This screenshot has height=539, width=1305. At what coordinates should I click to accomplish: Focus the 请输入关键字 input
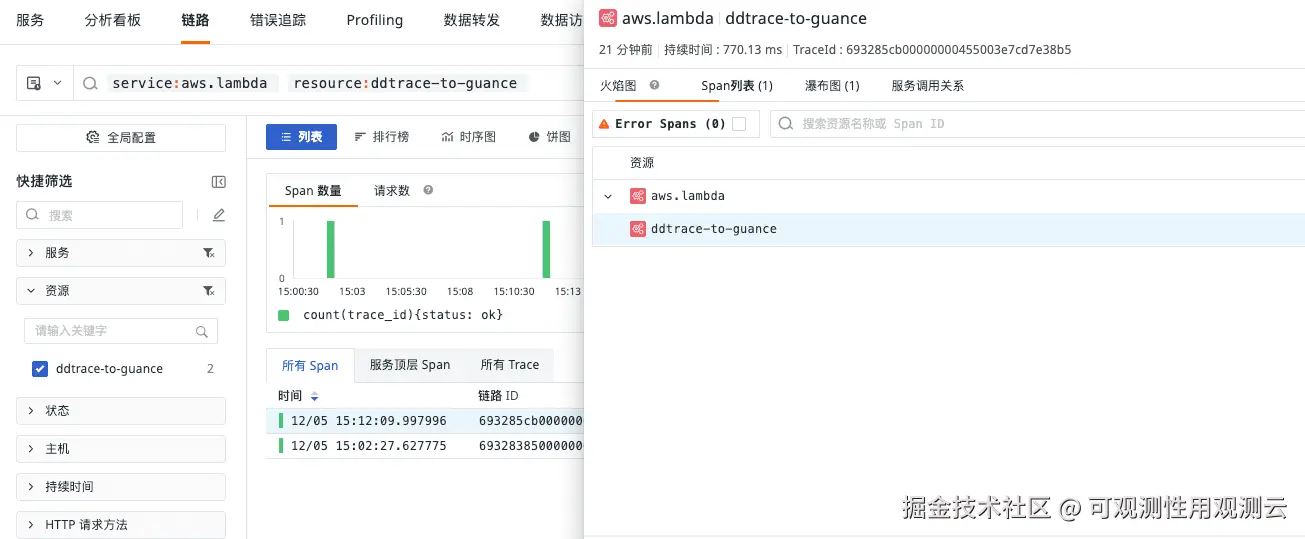(121, 331)
